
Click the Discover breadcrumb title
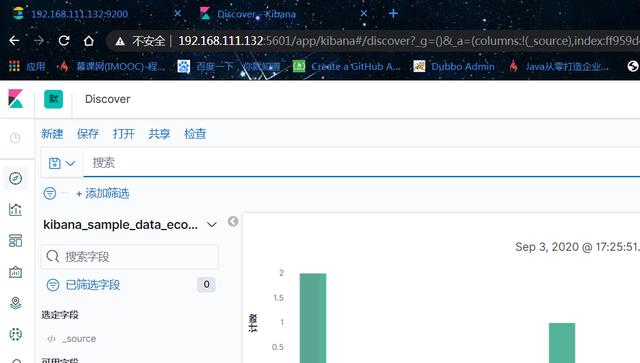(x=108, y=99)
